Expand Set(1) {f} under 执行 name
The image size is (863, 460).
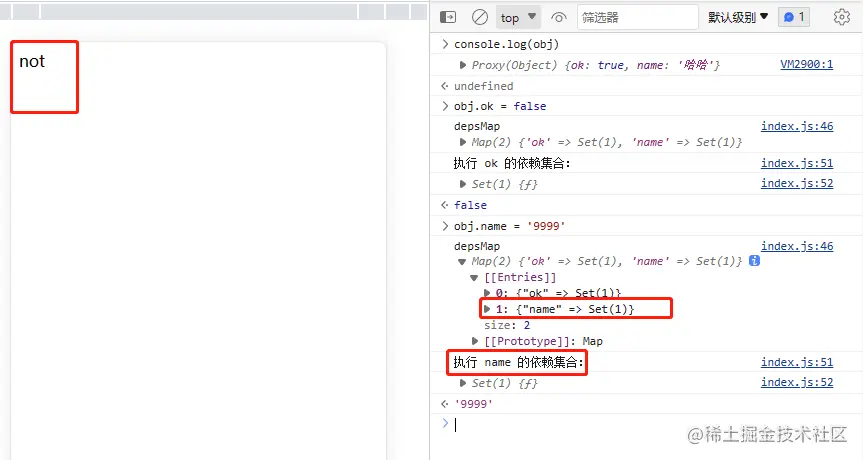[x=463, y=383]
